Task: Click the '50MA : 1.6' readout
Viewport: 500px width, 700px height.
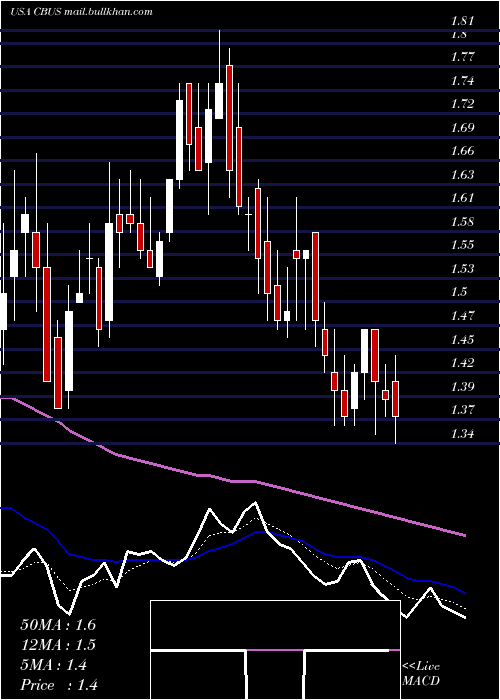Action: click(58, 625)
